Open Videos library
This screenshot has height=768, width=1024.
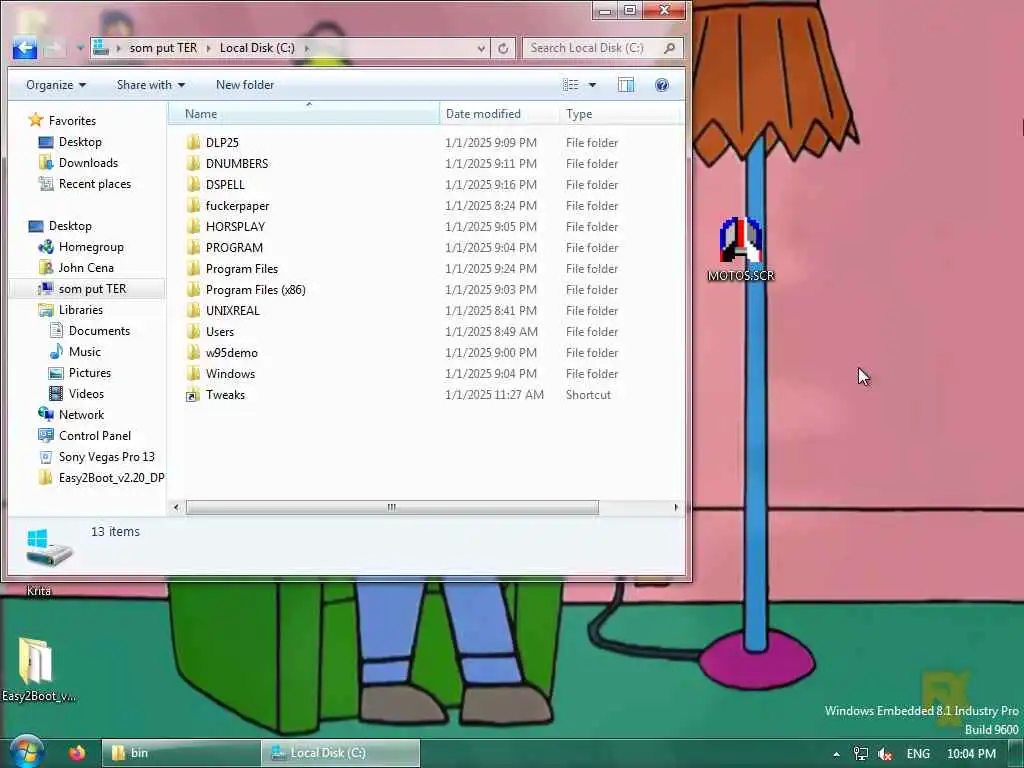click(76, 393)
